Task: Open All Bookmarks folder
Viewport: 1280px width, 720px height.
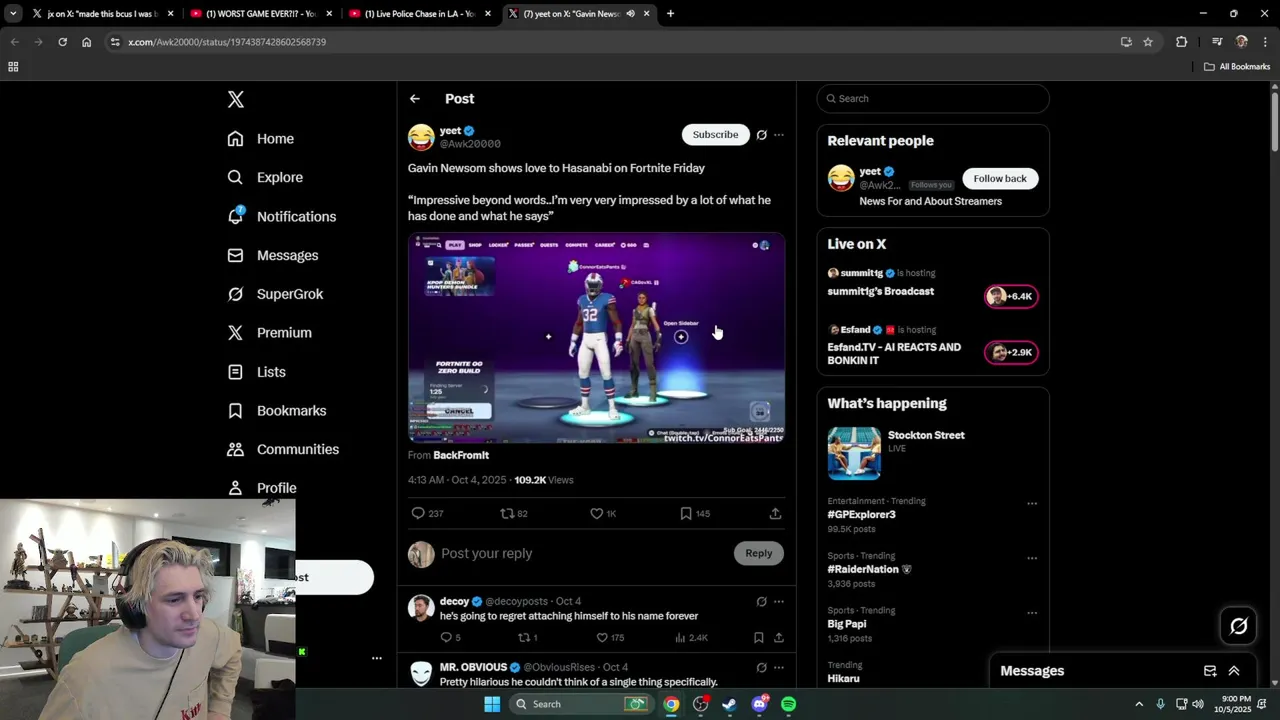Action: tap(1237, 67)
